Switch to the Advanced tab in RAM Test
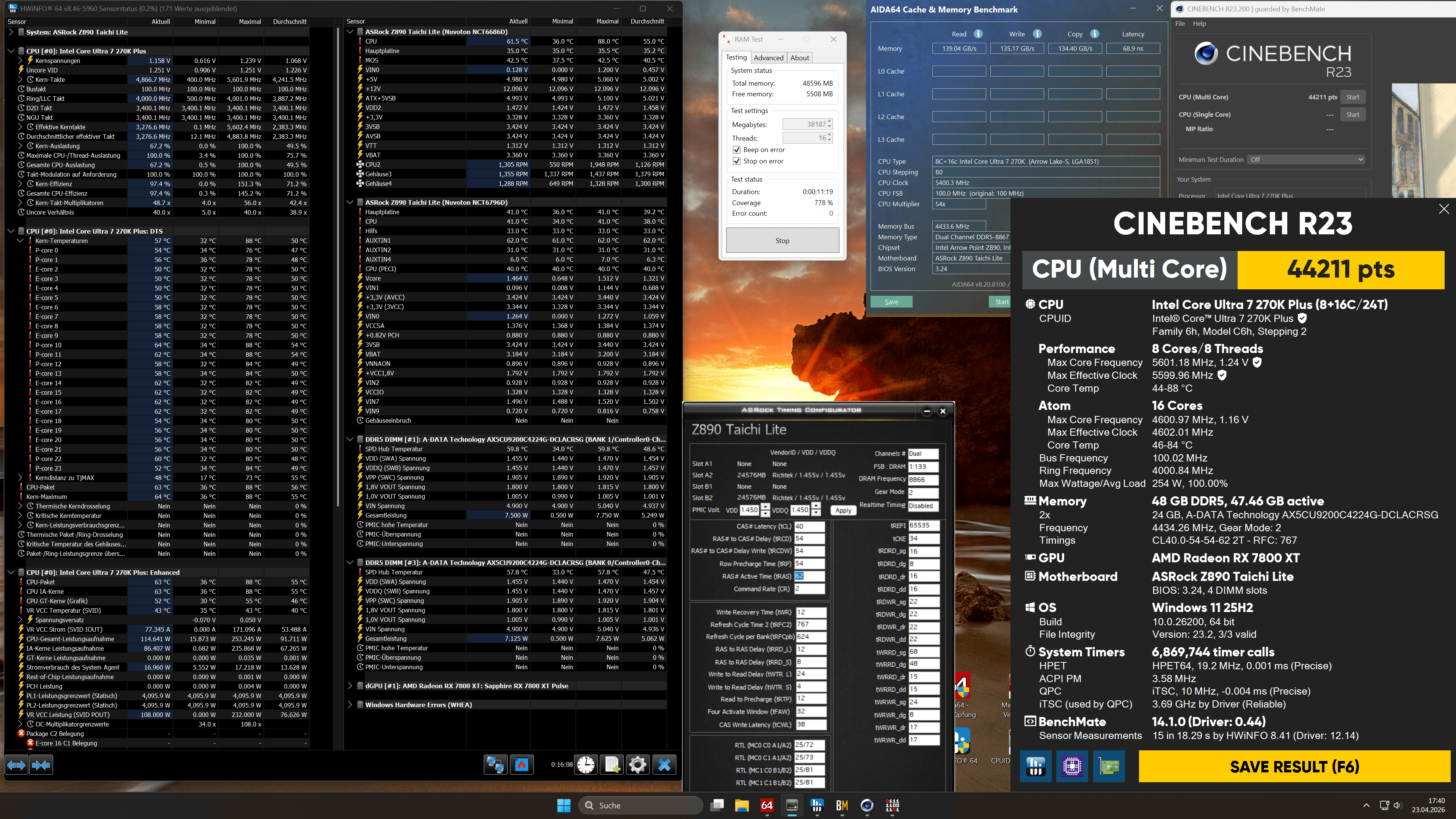 tap(768, 58)
